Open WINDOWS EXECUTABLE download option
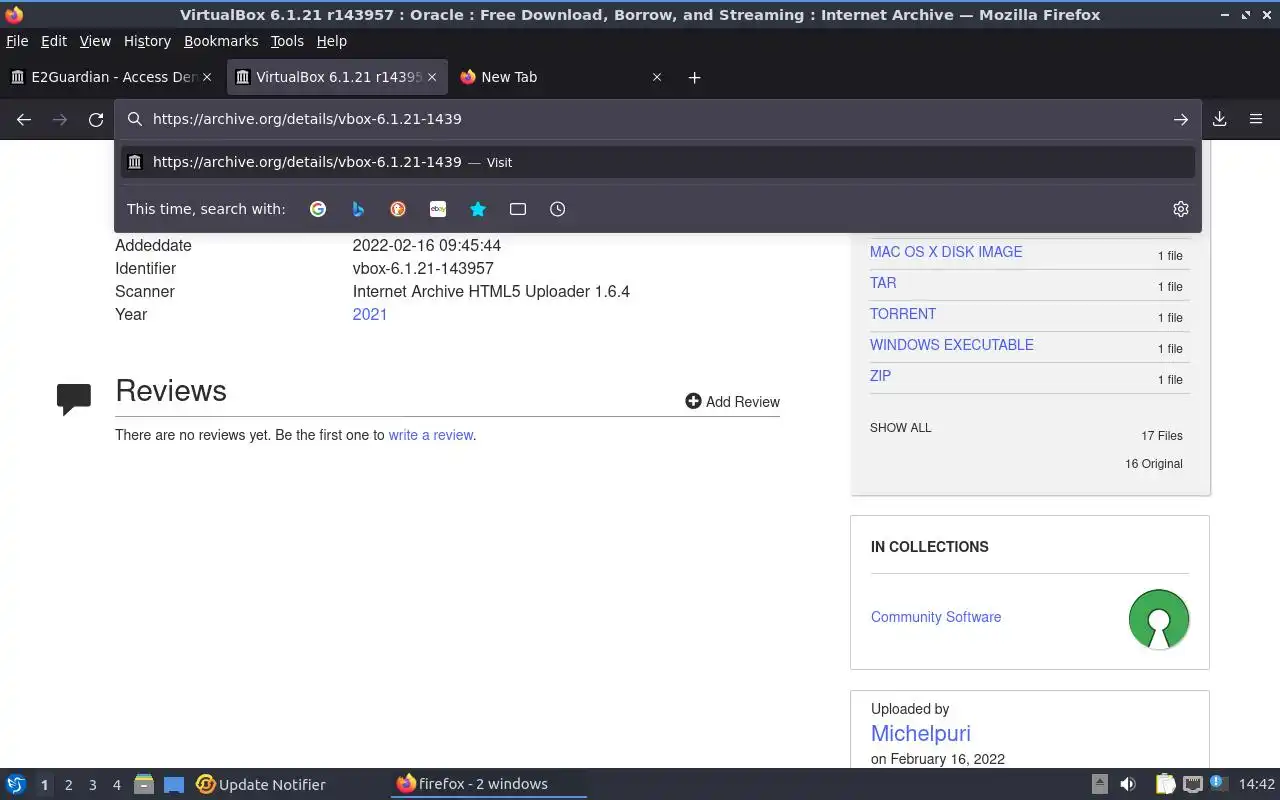Screen dimensions: 1280x800 pos(952,345)
